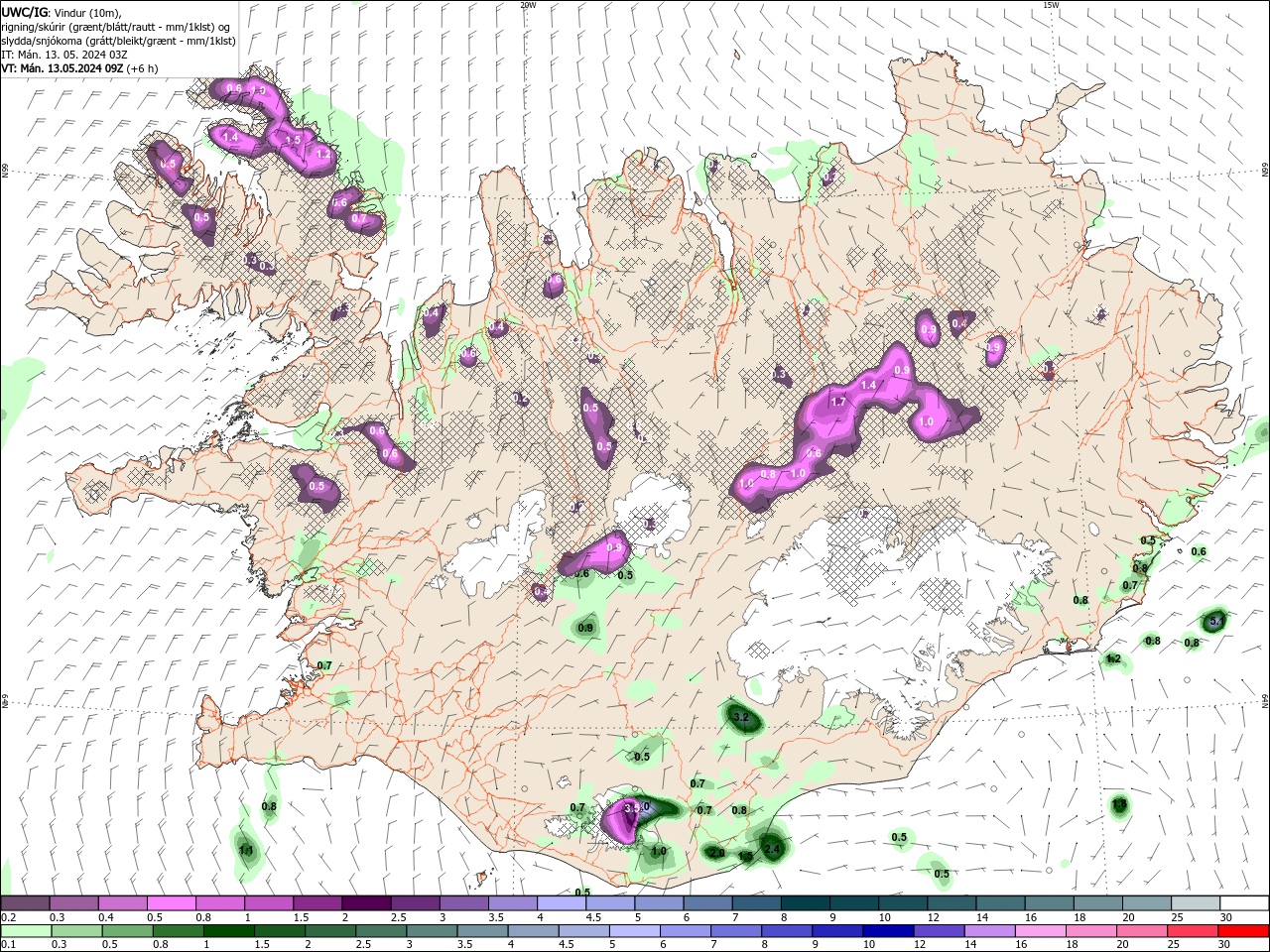Click the lavender 4–4.5 snow scale swatch
The width and height of the screenshot is (1270, 952).
[561, 903]
